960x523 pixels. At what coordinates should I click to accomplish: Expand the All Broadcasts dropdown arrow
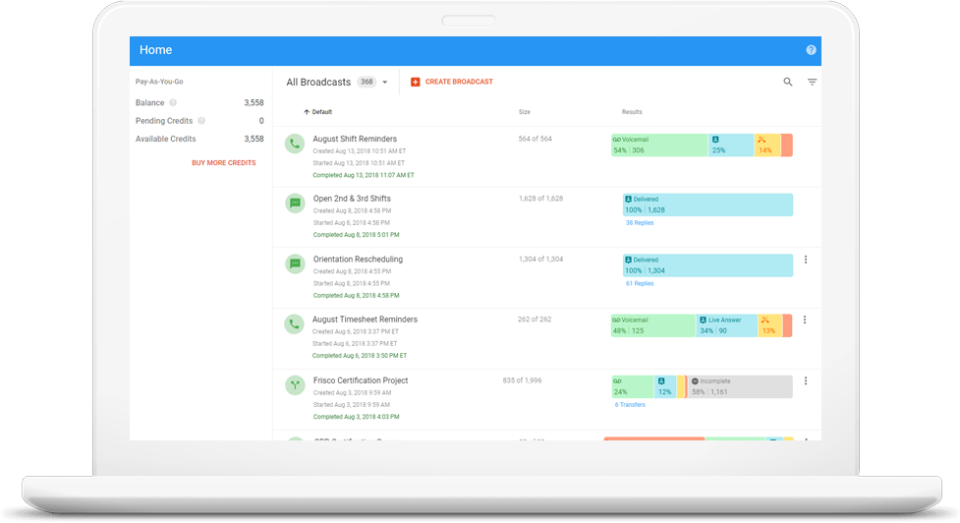(385, 82)
